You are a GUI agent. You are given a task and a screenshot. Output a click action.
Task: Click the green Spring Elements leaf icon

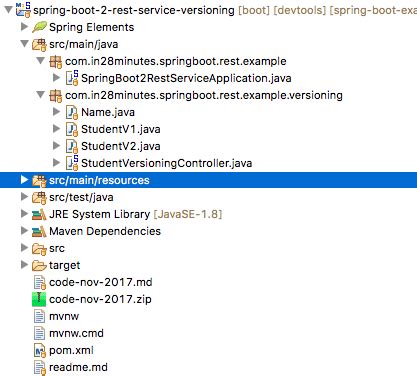tap(39, 27)
